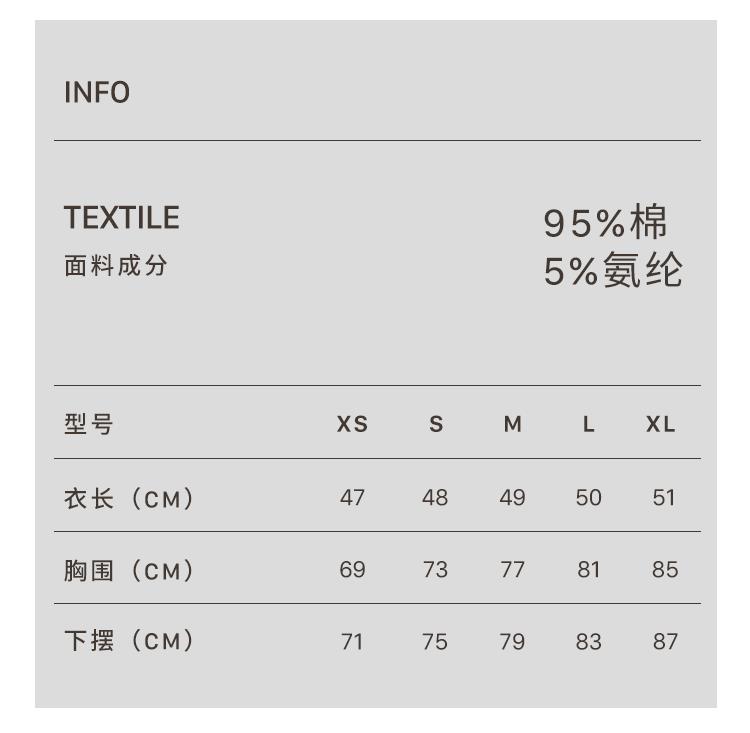Click the 胸围 (CM) row label

pyautogui.click(x=129, y=570)
